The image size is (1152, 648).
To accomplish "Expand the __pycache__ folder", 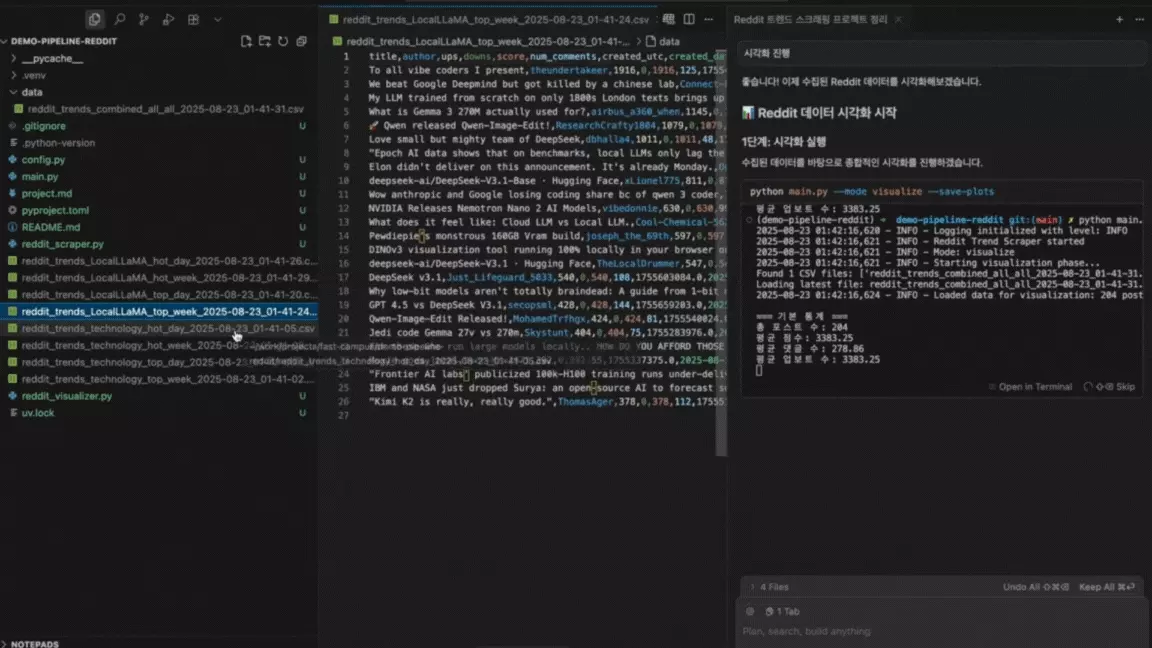I will tap(14, 58).
